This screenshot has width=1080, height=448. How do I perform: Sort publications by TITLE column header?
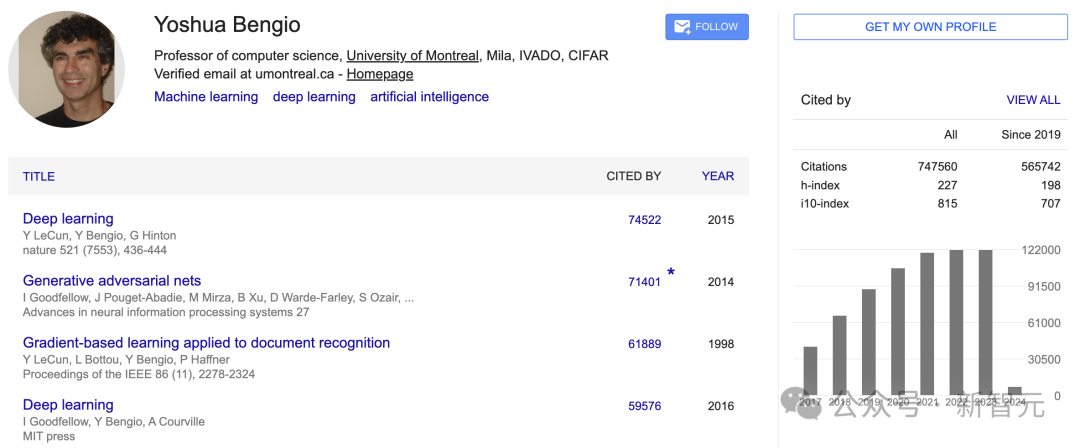point(39,176)
